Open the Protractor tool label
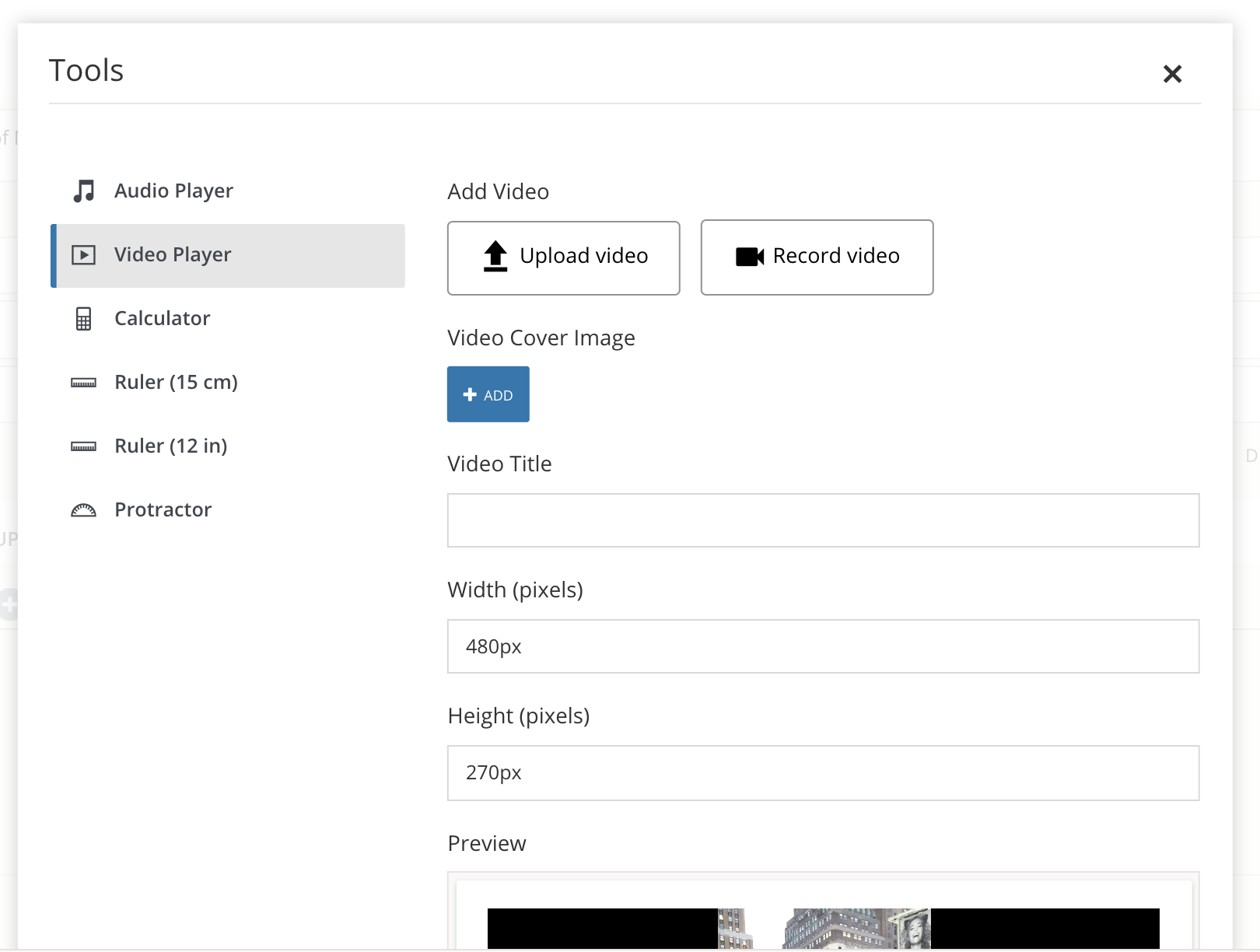 point(163,509)
